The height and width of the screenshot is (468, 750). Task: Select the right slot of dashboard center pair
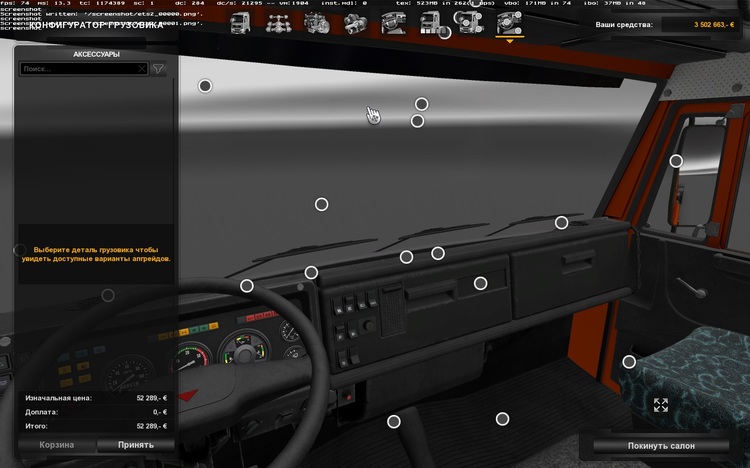tap(438, 253)
